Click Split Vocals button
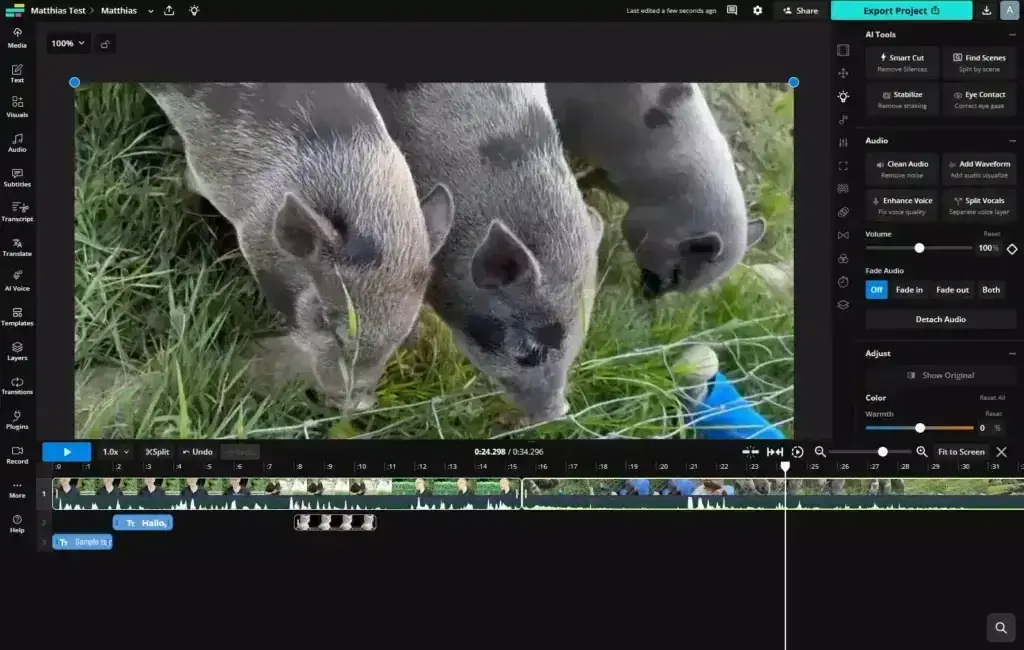The height and width of the screenshot is (650, 1024). coord(979,205)
